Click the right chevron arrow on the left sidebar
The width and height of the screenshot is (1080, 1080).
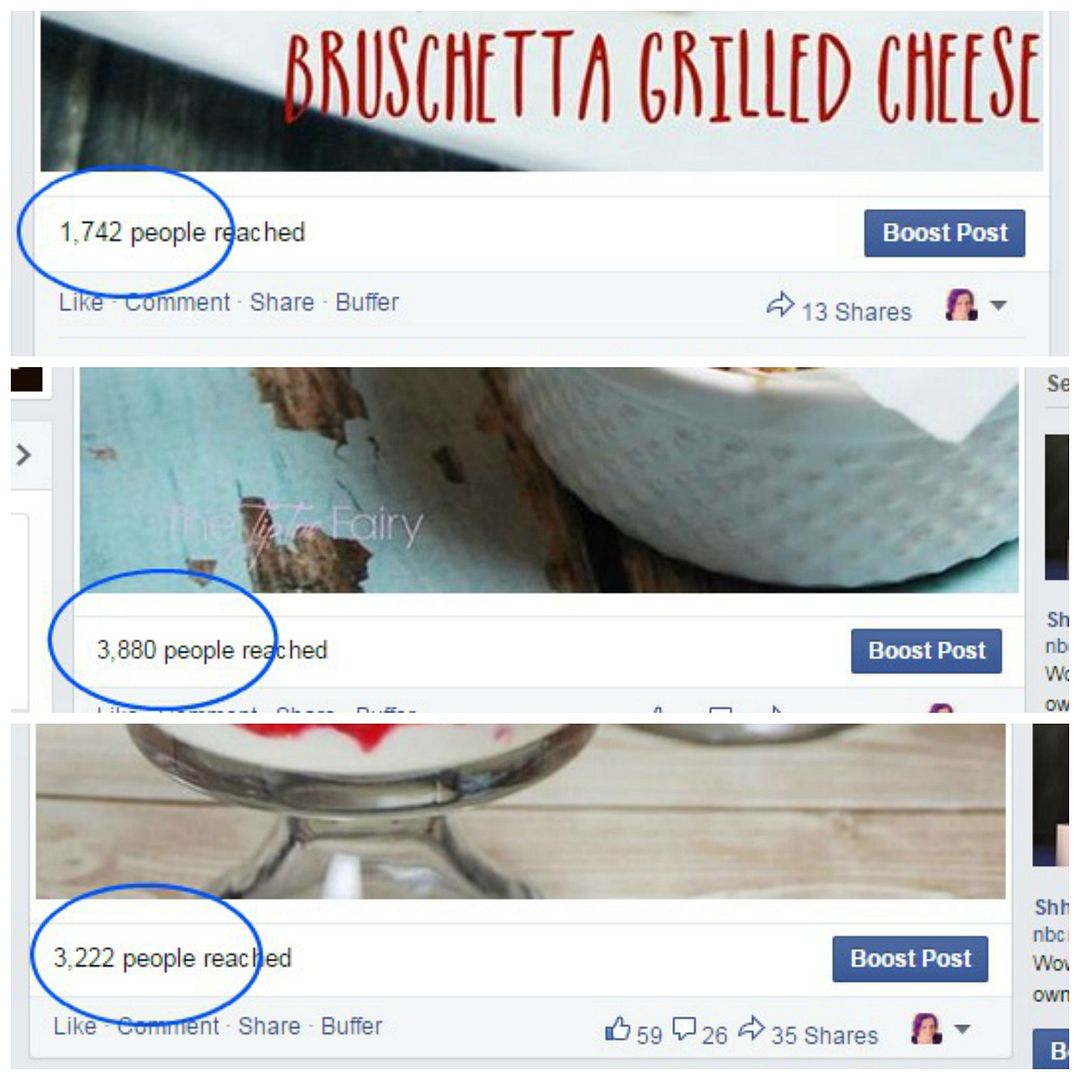point(23,455)
